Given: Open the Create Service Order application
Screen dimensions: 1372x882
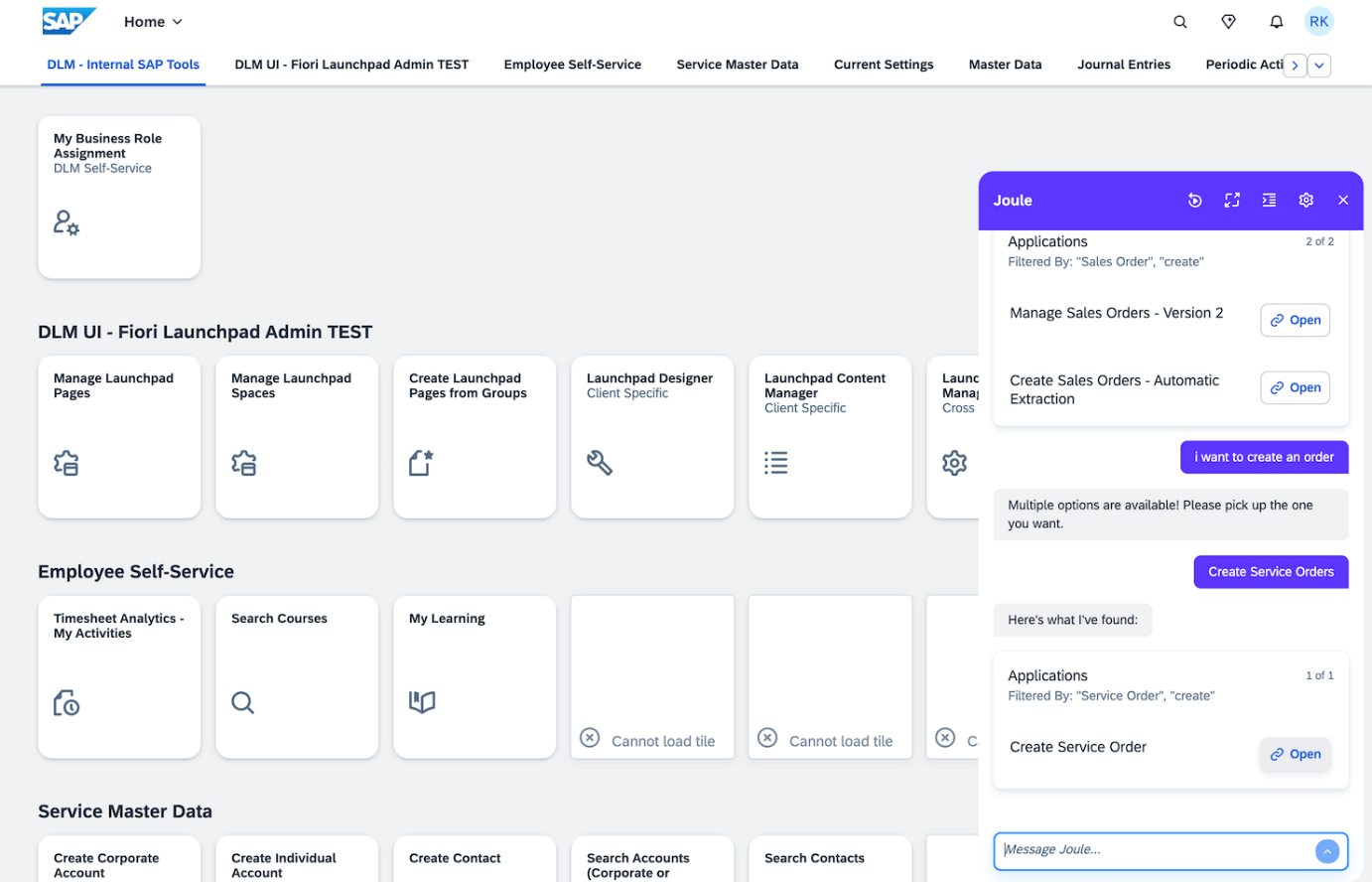Looking at the screenshot, I should 1295,754.
